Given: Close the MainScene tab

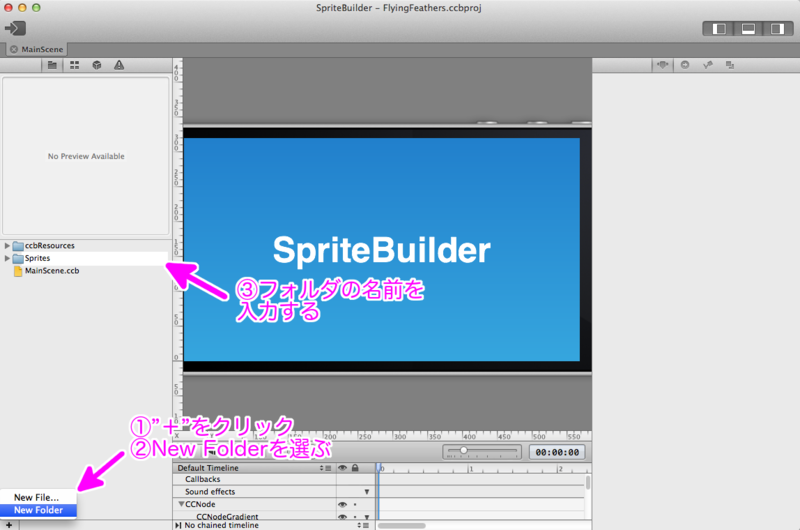Looking at the screenshot, I should 14,49.
